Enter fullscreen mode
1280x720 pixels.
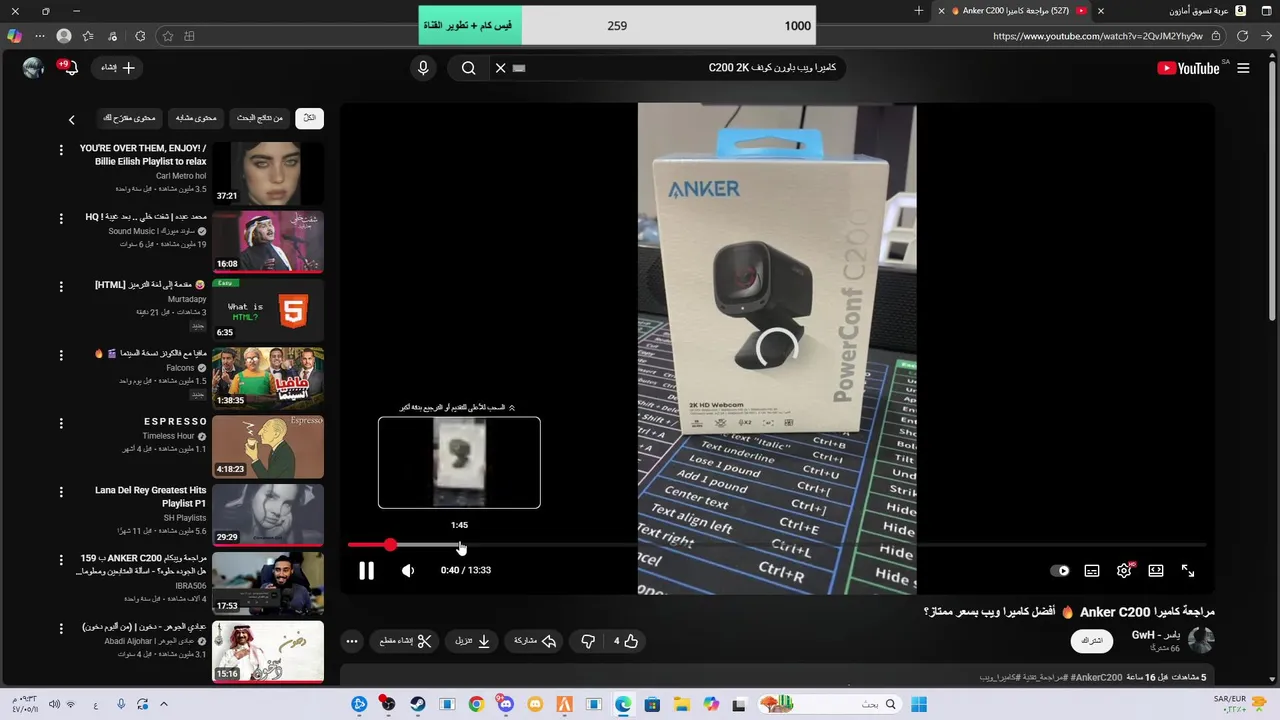pyautogui.click(x=1188, y=571)
